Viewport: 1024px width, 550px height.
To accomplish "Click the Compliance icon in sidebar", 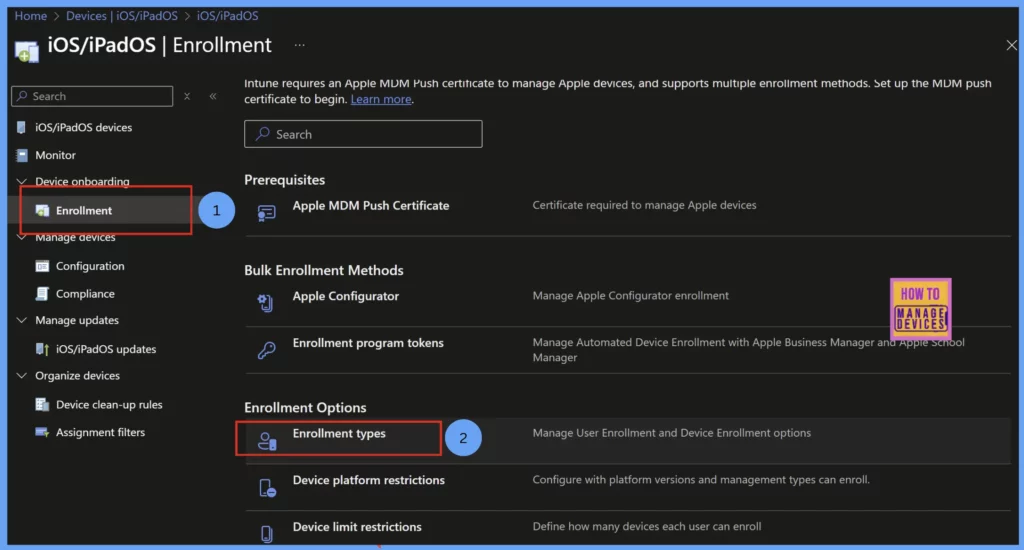I will [x=42, y=294].
